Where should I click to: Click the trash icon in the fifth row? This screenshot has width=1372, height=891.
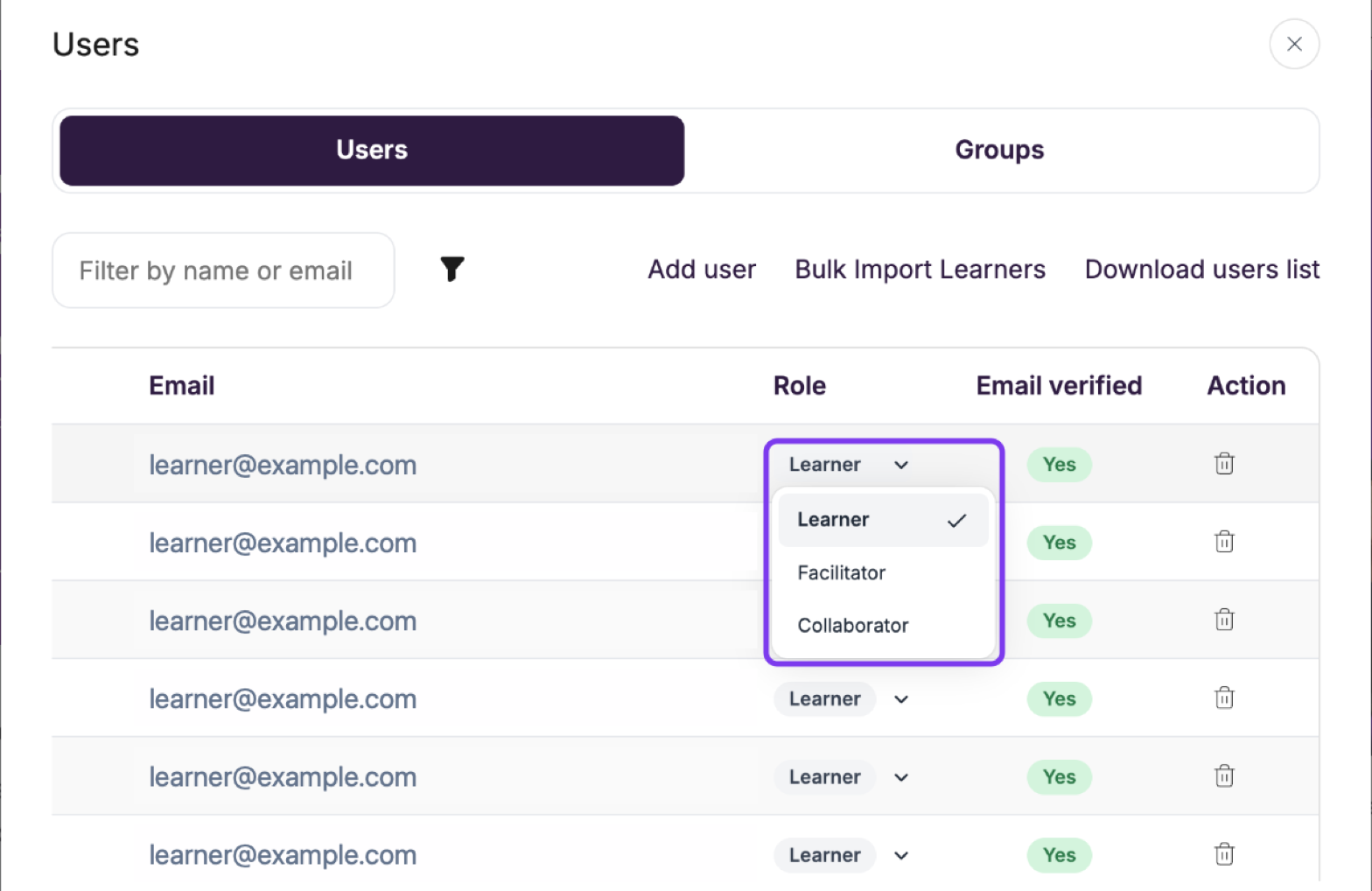1224,775
